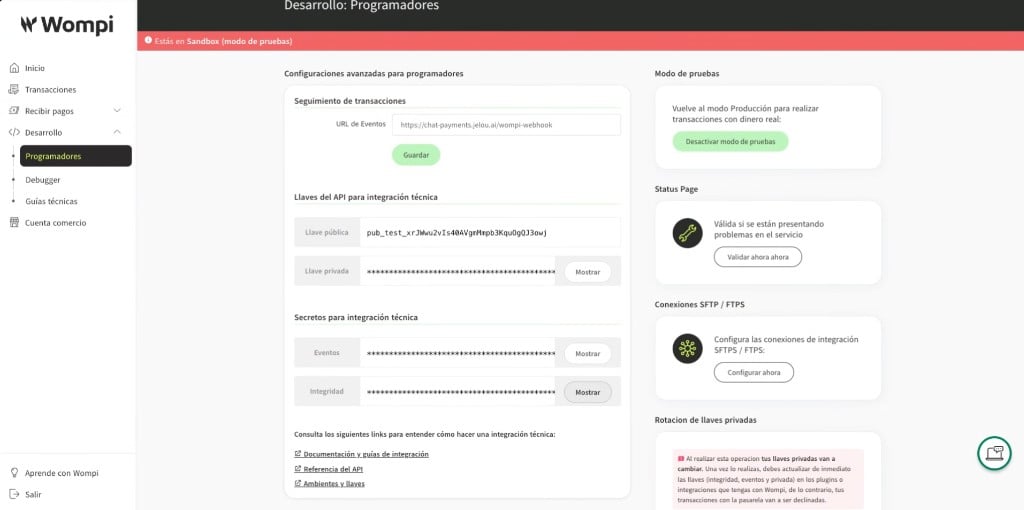This screenshot has width=1024, height=510.
Task: Click the SFTP connections network icon
Action: pyautogui.click(x=688, y=349)
